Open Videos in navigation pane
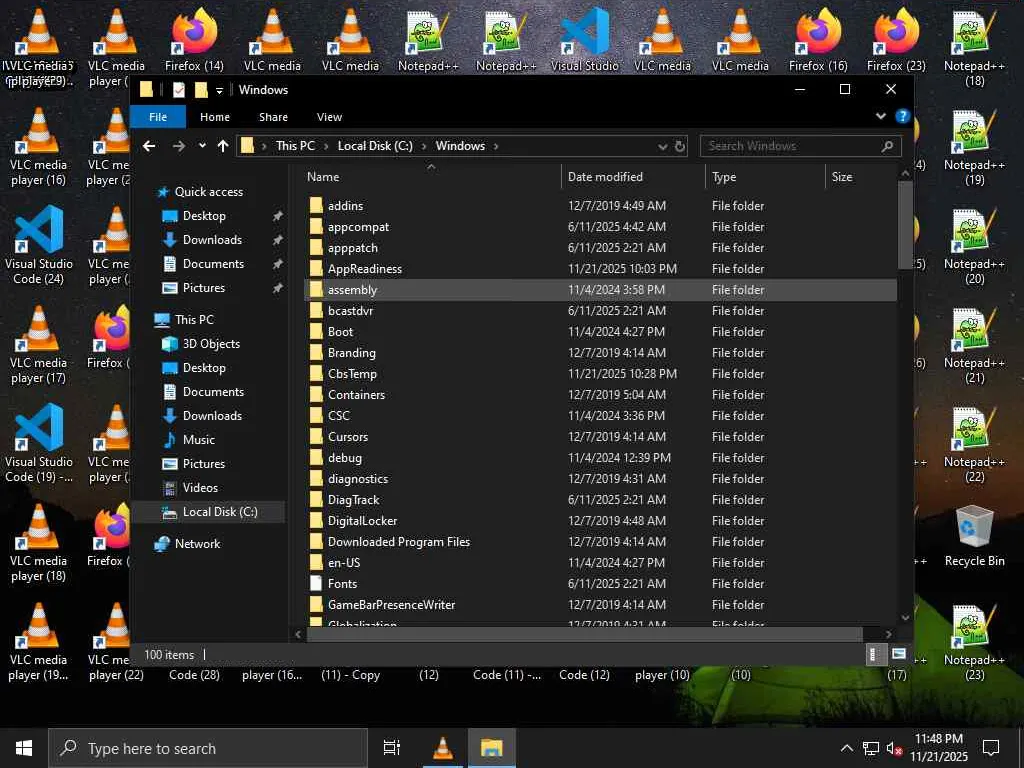Screen dimensions: 1024x768 pyautogui.click(x=200, y=488)
